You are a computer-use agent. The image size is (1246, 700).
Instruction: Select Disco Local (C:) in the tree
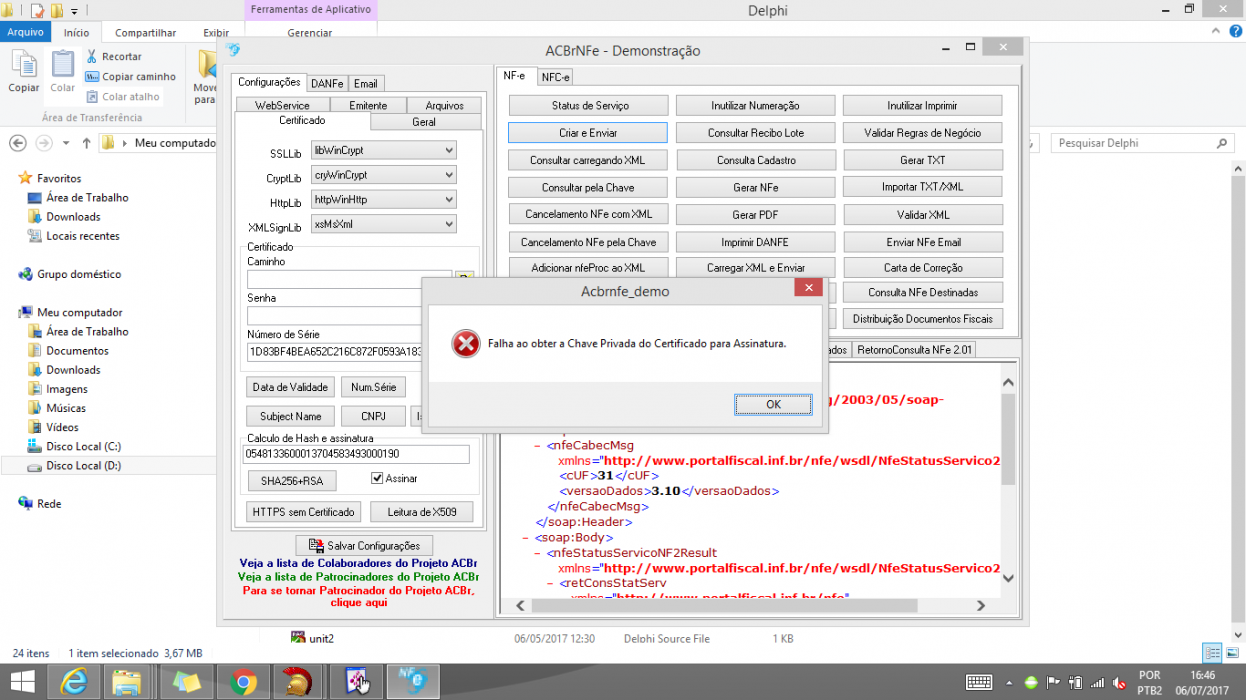click(x=83, y=446)
